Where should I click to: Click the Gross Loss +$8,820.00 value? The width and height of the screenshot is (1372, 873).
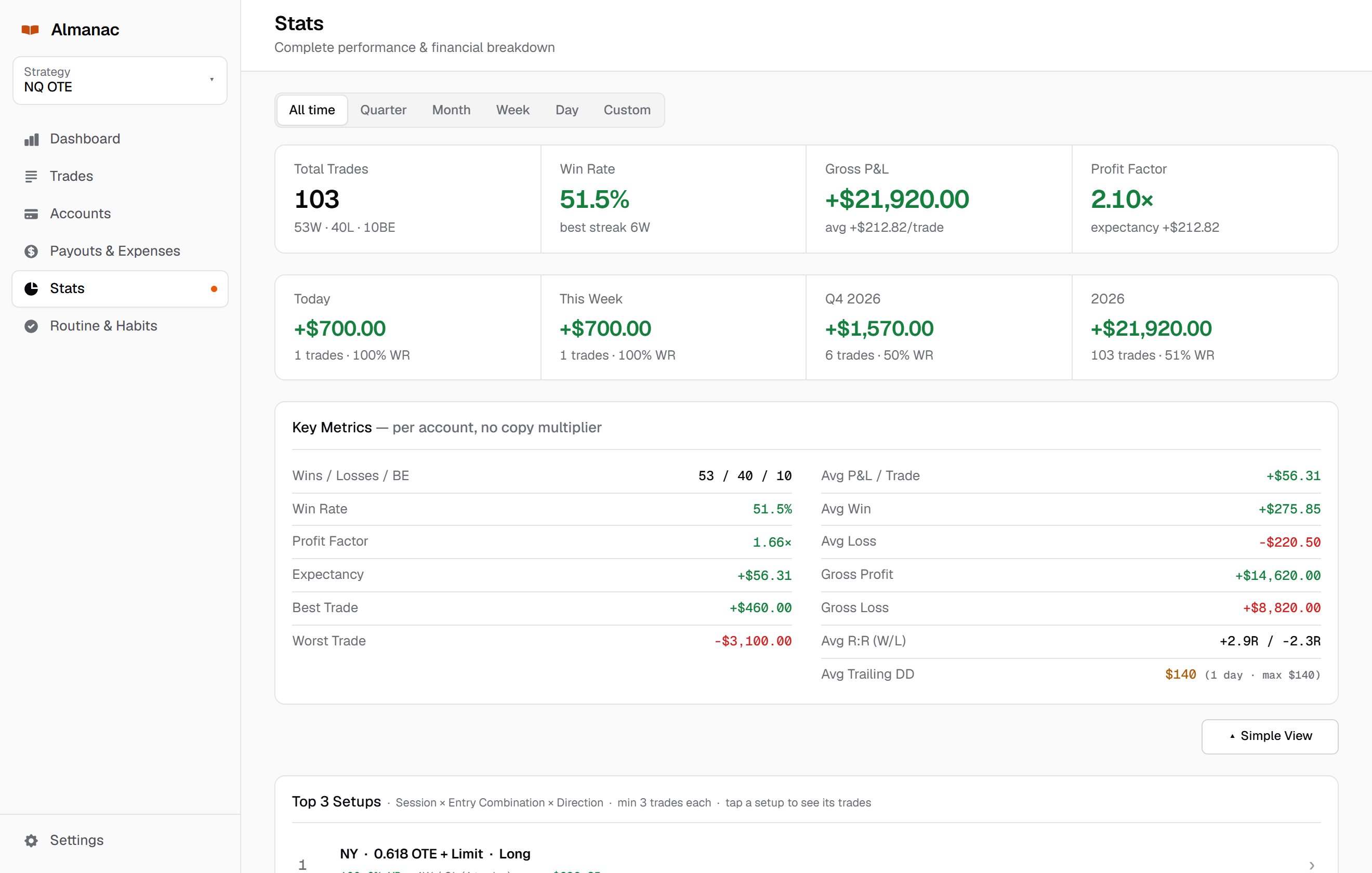pyautogui.click(x=1282, y=608)
